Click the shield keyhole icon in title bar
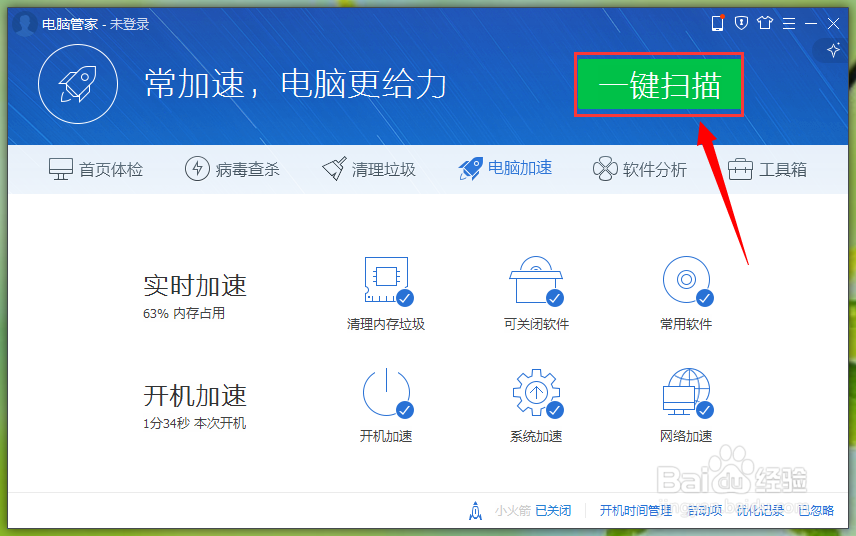Screen dimensions: 856x536 coord(741,23)
